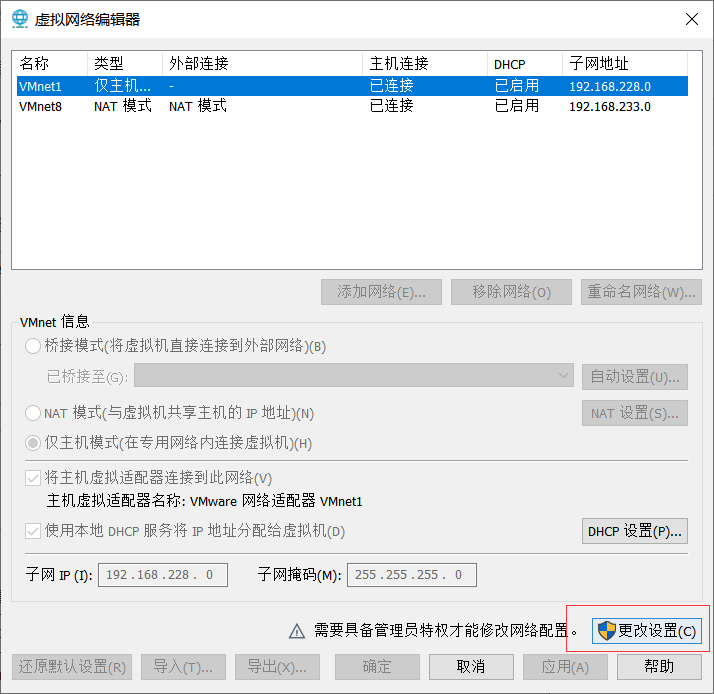Click the 添加网络(E)... button
This screenshot has width=714, height=694.
click(381, 292)
